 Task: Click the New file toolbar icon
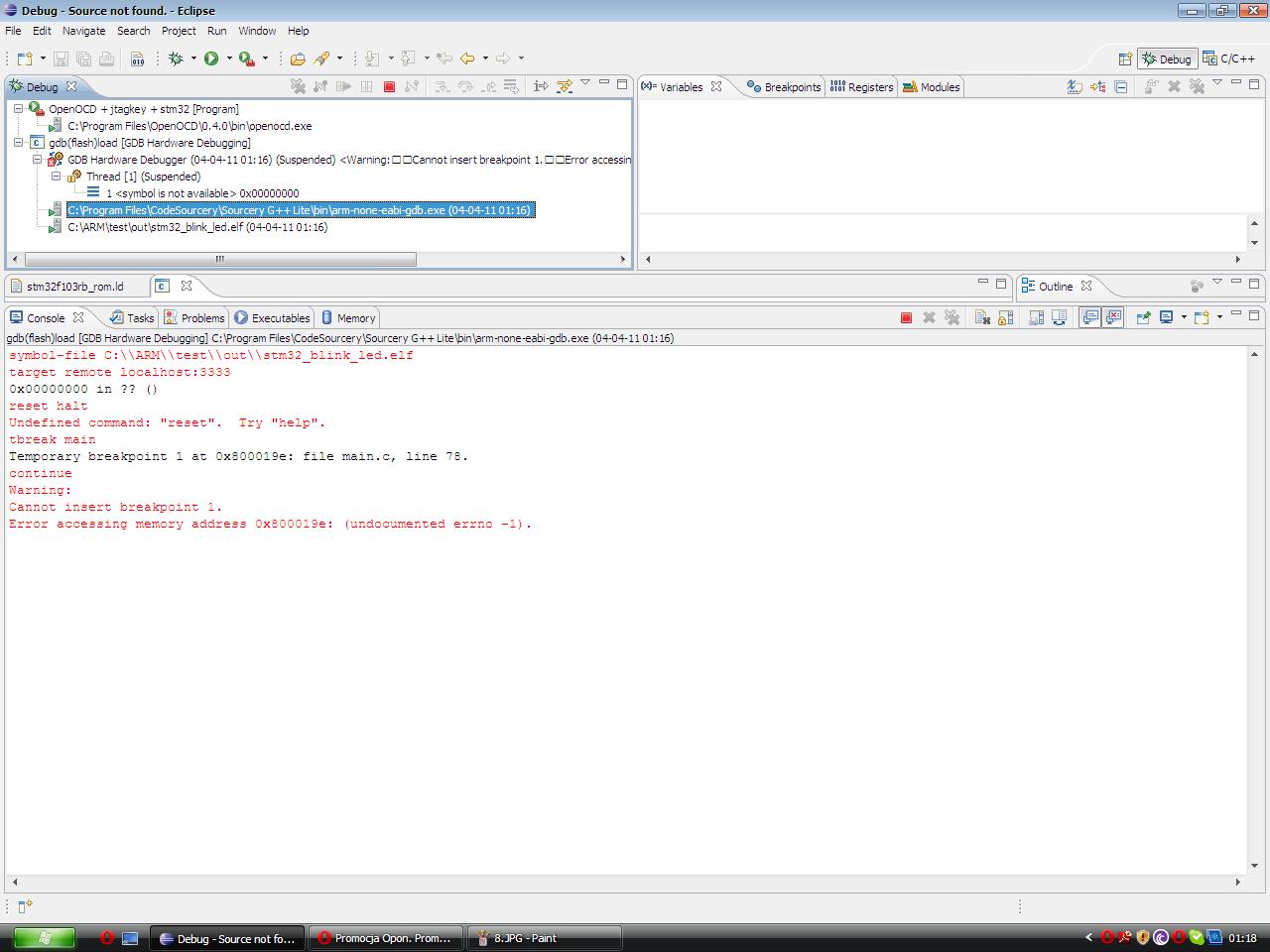tap(25, 59)
